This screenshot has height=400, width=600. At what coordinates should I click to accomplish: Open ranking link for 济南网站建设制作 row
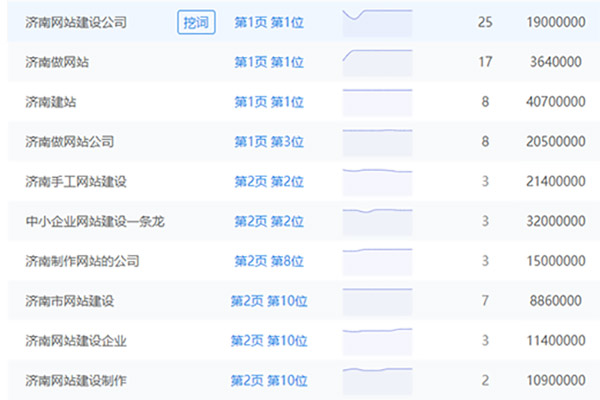(269, 381)
